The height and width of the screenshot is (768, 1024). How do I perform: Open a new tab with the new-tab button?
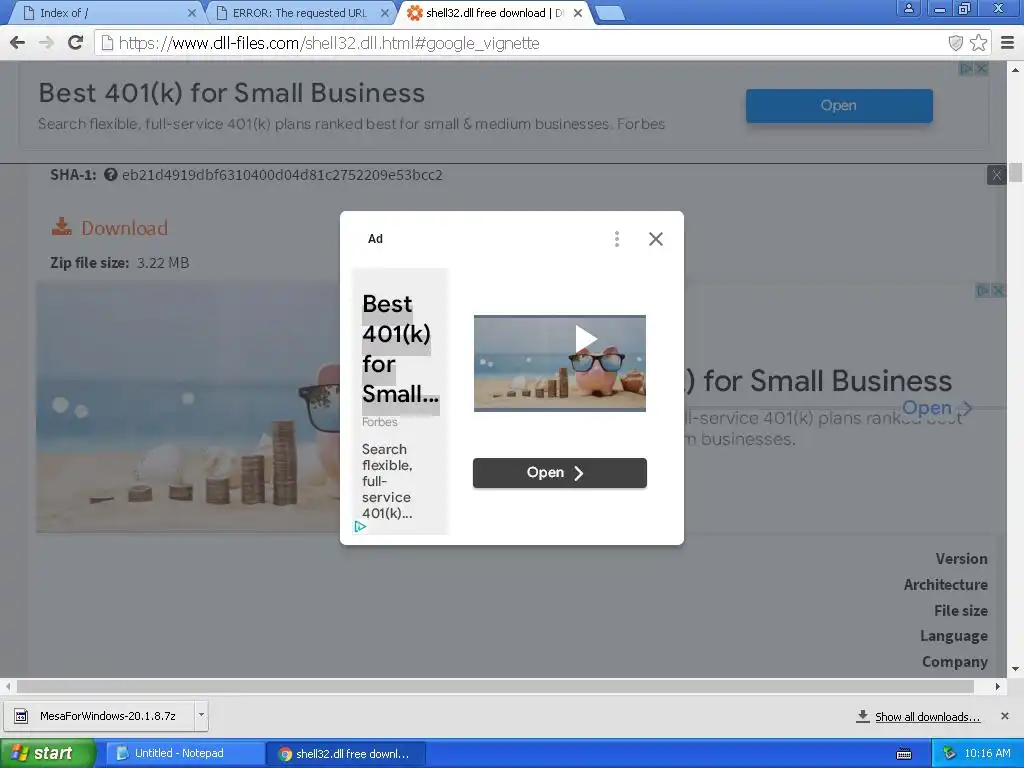click(x=610, y=13)
